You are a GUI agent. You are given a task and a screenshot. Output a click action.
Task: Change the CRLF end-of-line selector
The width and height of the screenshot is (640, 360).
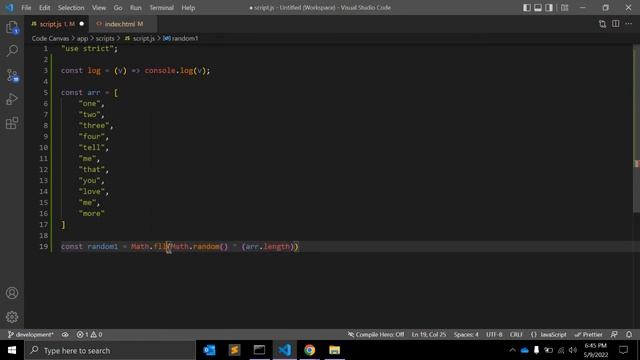pyautogui.click(x=516, y=335)
